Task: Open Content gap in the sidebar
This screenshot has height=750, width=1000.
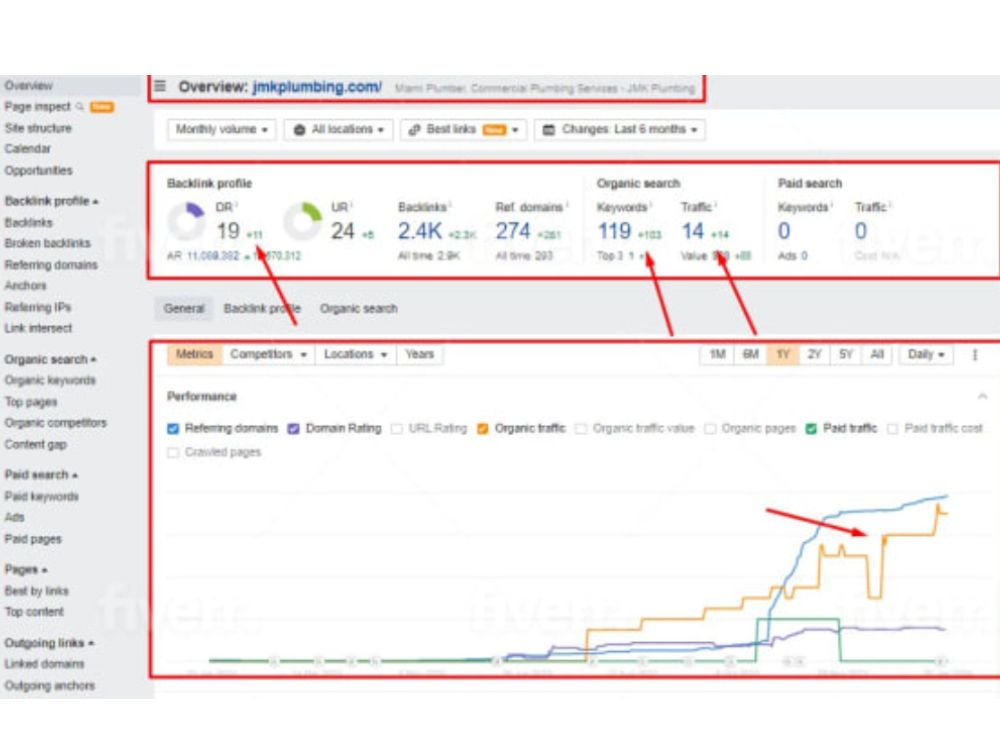Action: [36, 445]
